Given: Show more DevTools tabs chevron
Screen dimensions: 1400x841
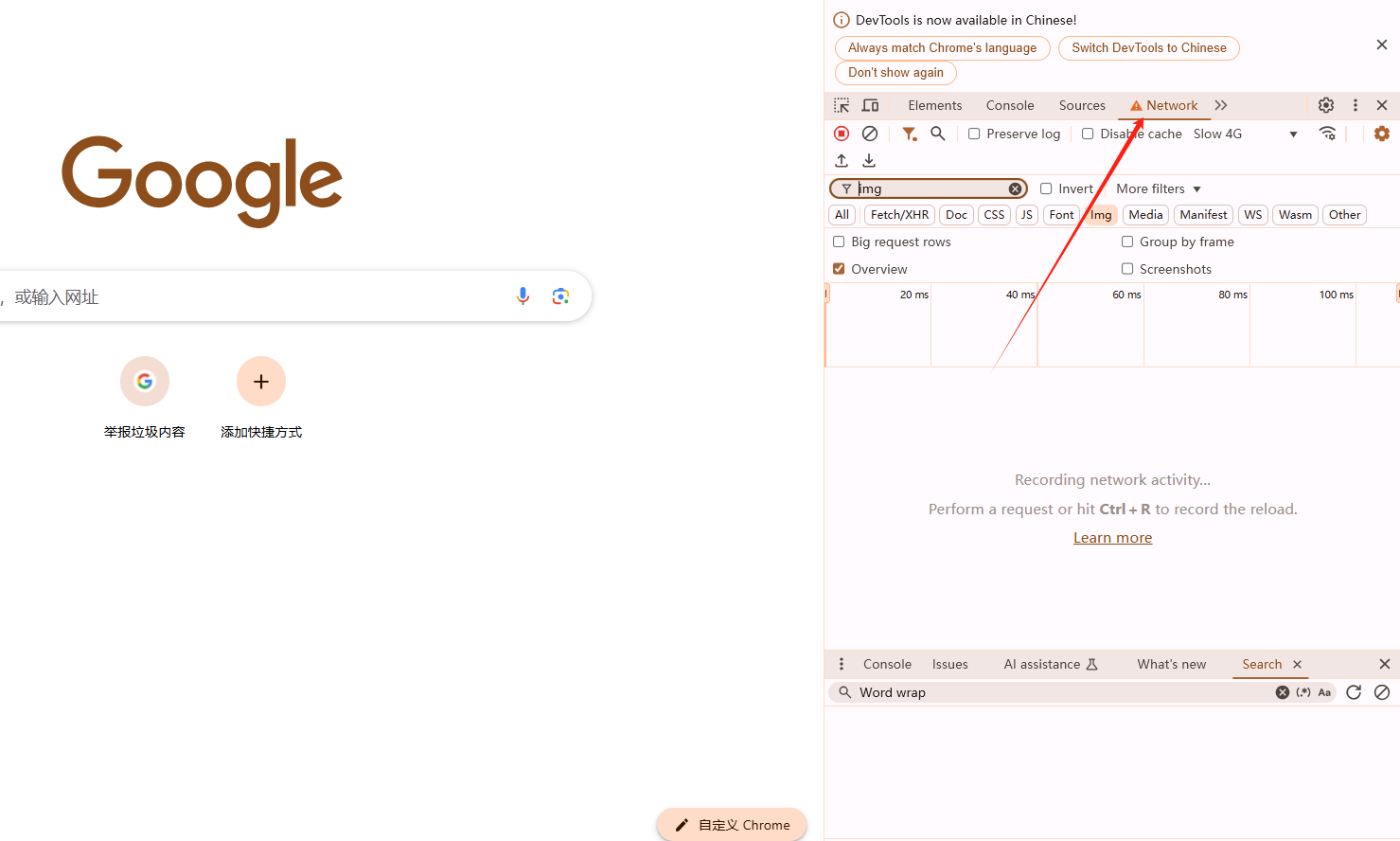Looking at the screenshot, I should (x=1221, y=105).
